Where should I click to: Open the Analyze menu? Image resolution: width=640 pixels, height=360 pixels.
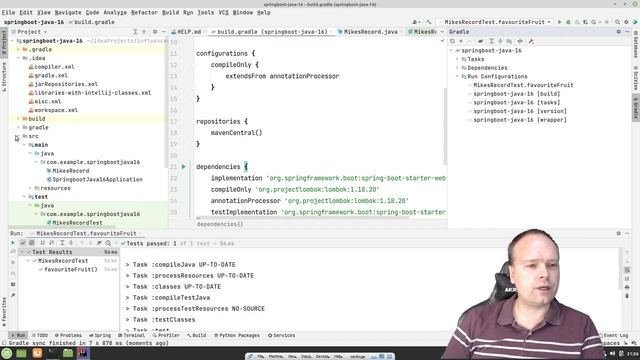tap(115, 13)
